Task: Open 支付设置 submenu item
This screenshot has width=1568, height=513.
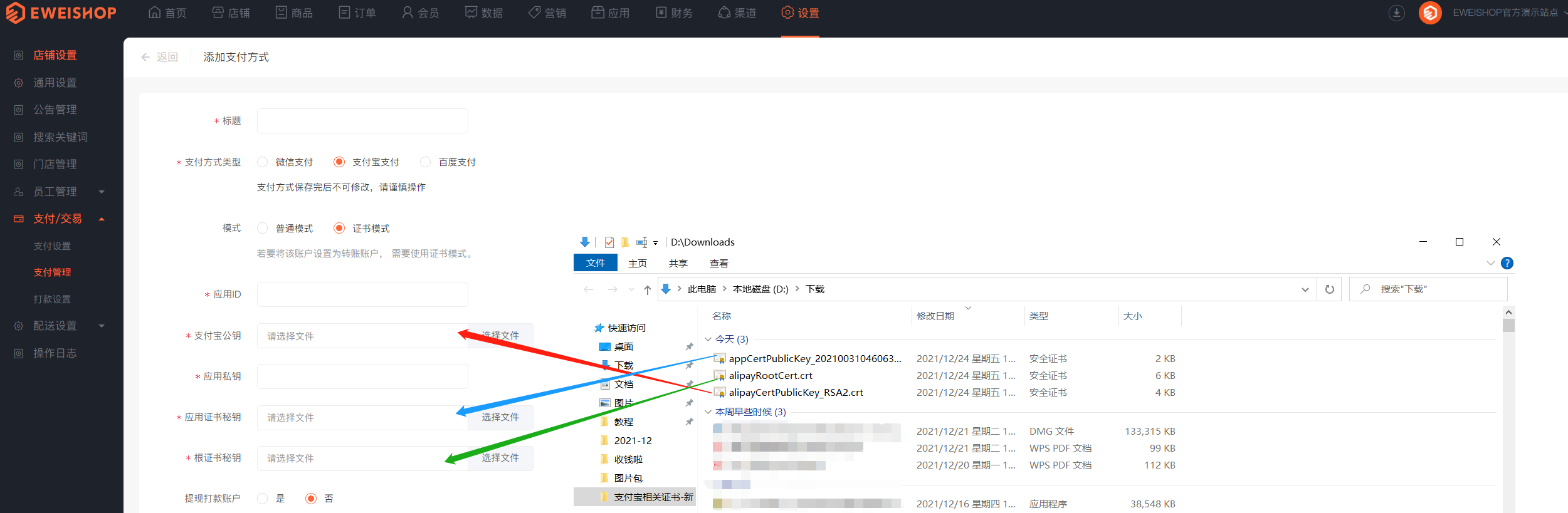Action: point(52,246)
